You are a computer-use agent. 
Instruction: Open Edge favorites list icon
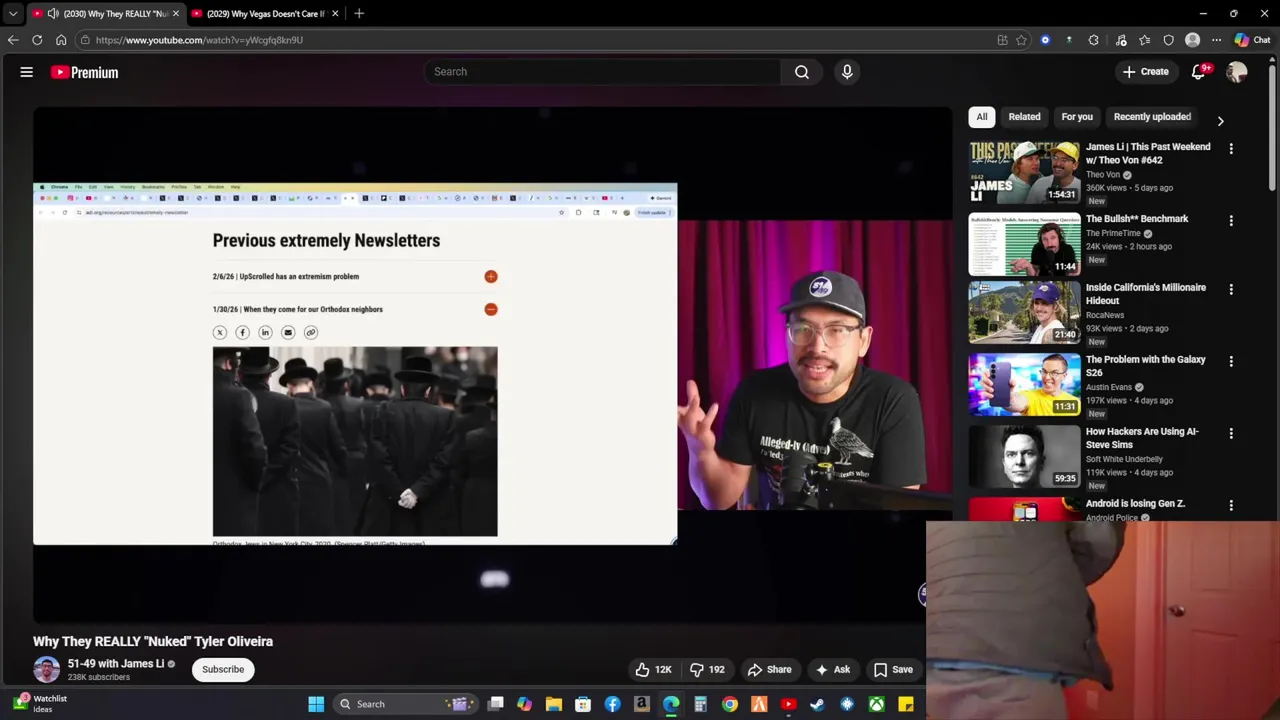pos(1144,40)
